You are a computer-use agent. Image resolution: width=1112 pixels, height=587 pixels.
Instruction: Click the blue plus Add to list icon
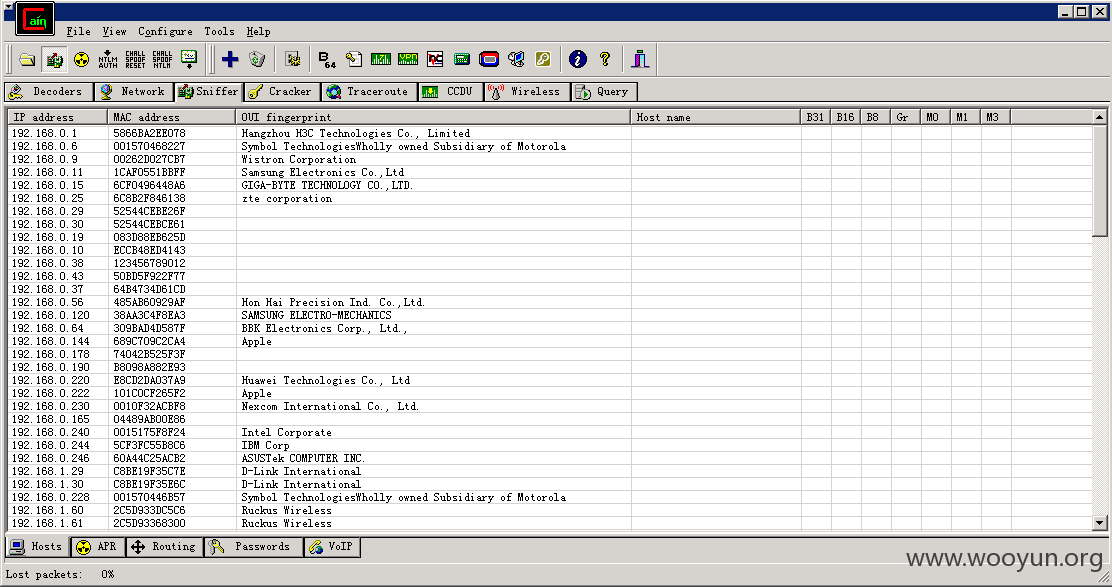tap(230, 60)
